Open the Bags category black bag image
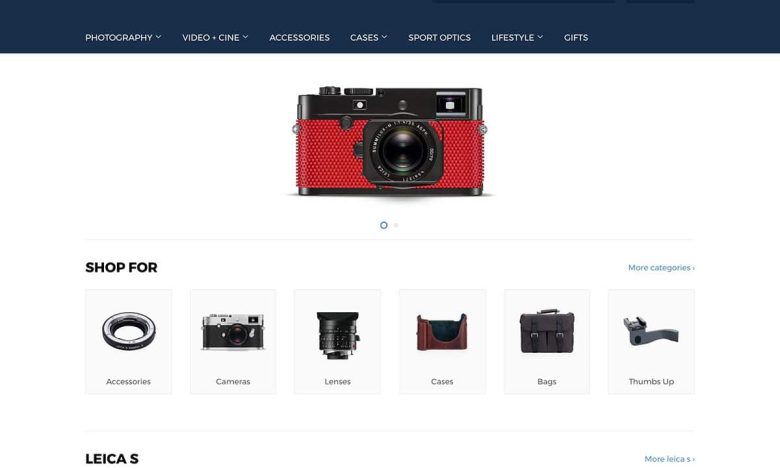This screenshot has width=780, height=470. [547, 331]
